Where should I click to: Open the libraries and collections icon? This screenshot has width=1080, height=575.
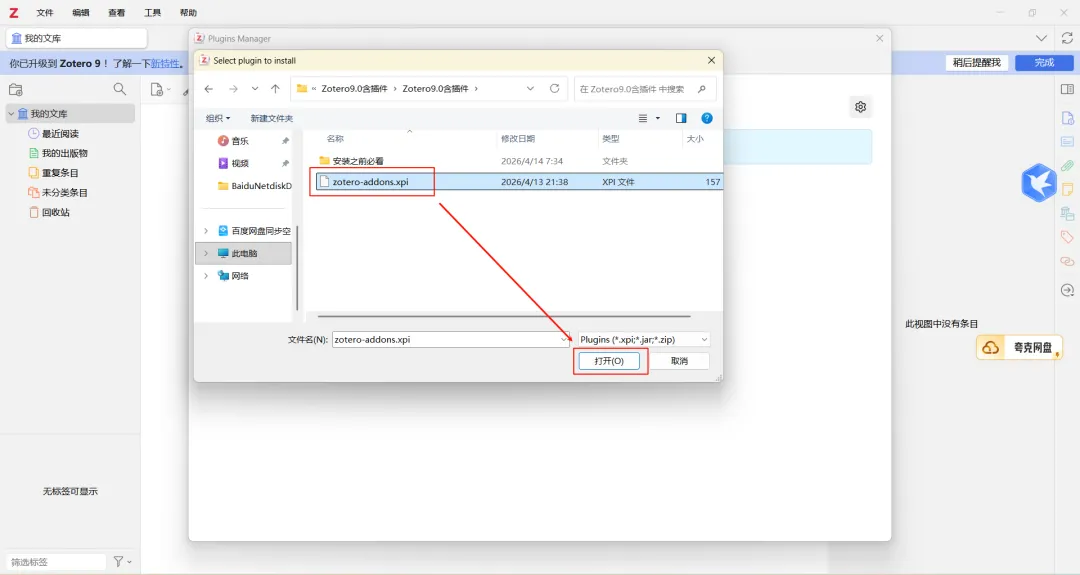point(1067,213)
